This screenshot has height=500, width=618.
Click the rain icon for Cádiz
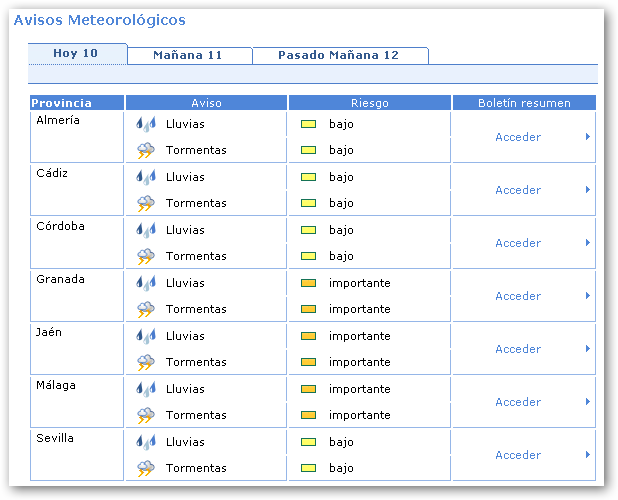point(146,177)
